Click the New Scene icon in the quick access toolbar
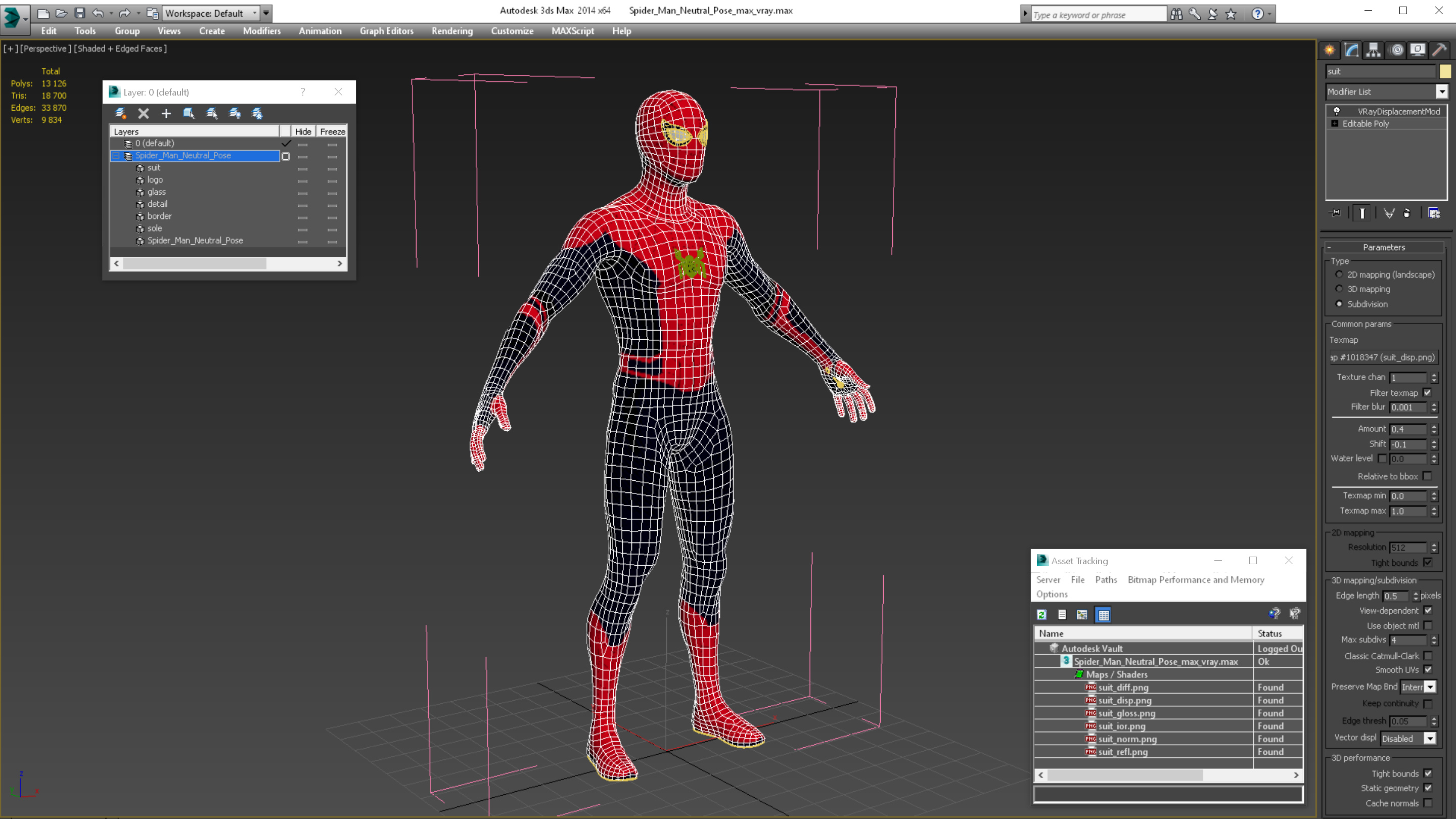This screenshot has height=819, width=1456. click(43, 13)
